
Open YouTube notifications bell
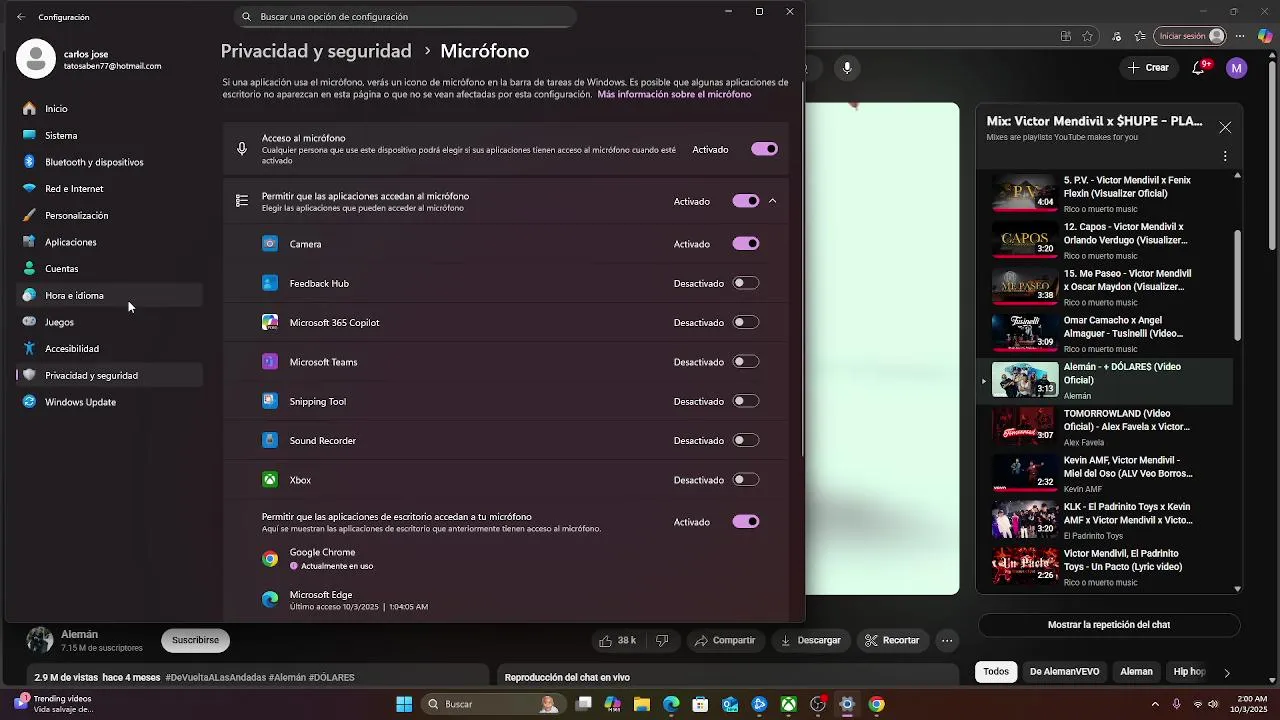pyautogui.click(x=1199, y=68)
